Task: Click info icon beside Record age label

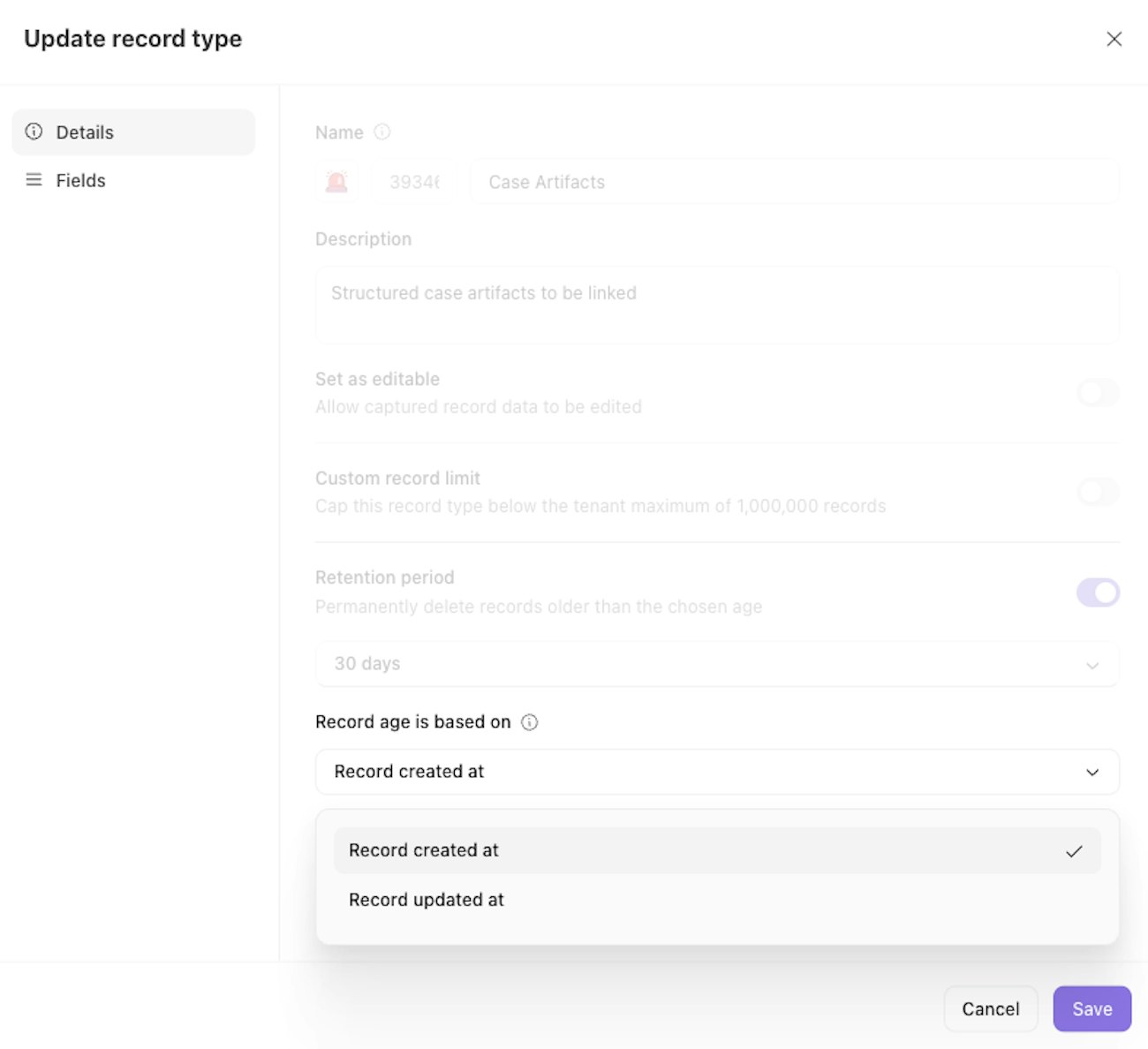Action: (x=530, y=722)
